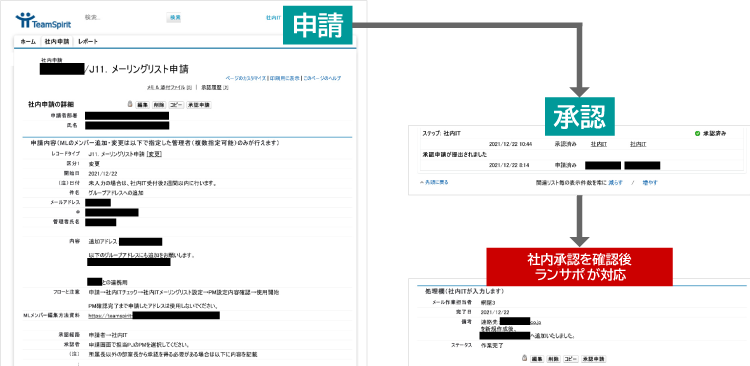The height and width of the screenshot is (366, 750).
Task: Open the ページのカスタマイズ link
Action: pyautogui.click(x=246, y=78)
